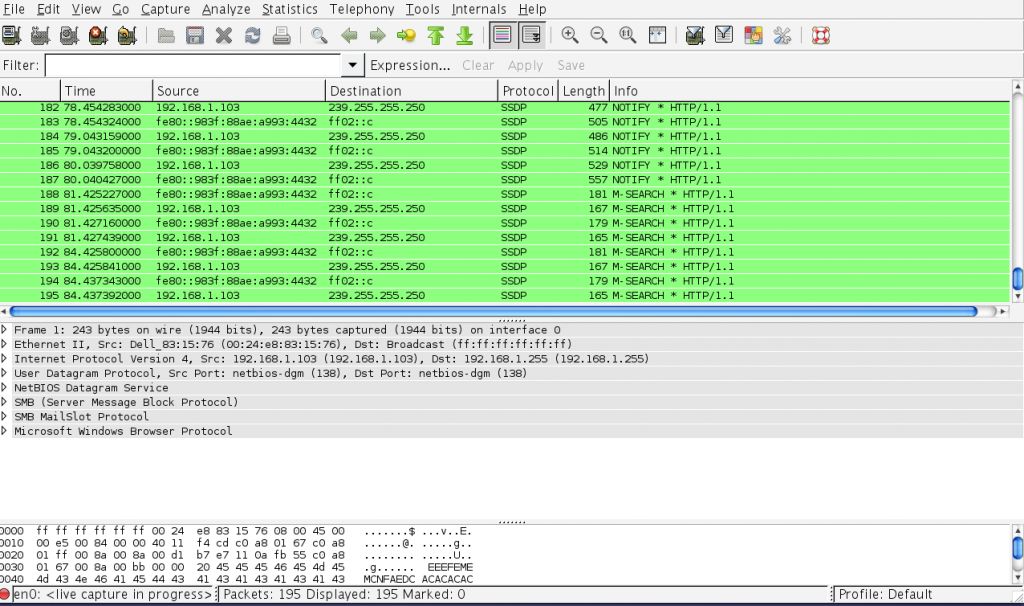Open help with the lifebuoy icon
Image resolution: width=1024 pixels, height=606 pixels.
[x=820, y=35]
